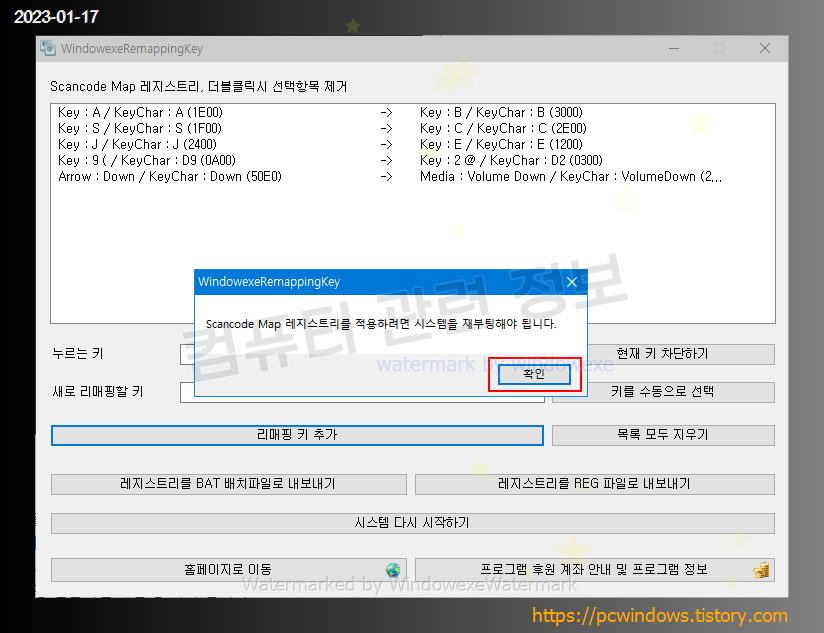Click the 누르는 키 input field

[x=187, y=355]
